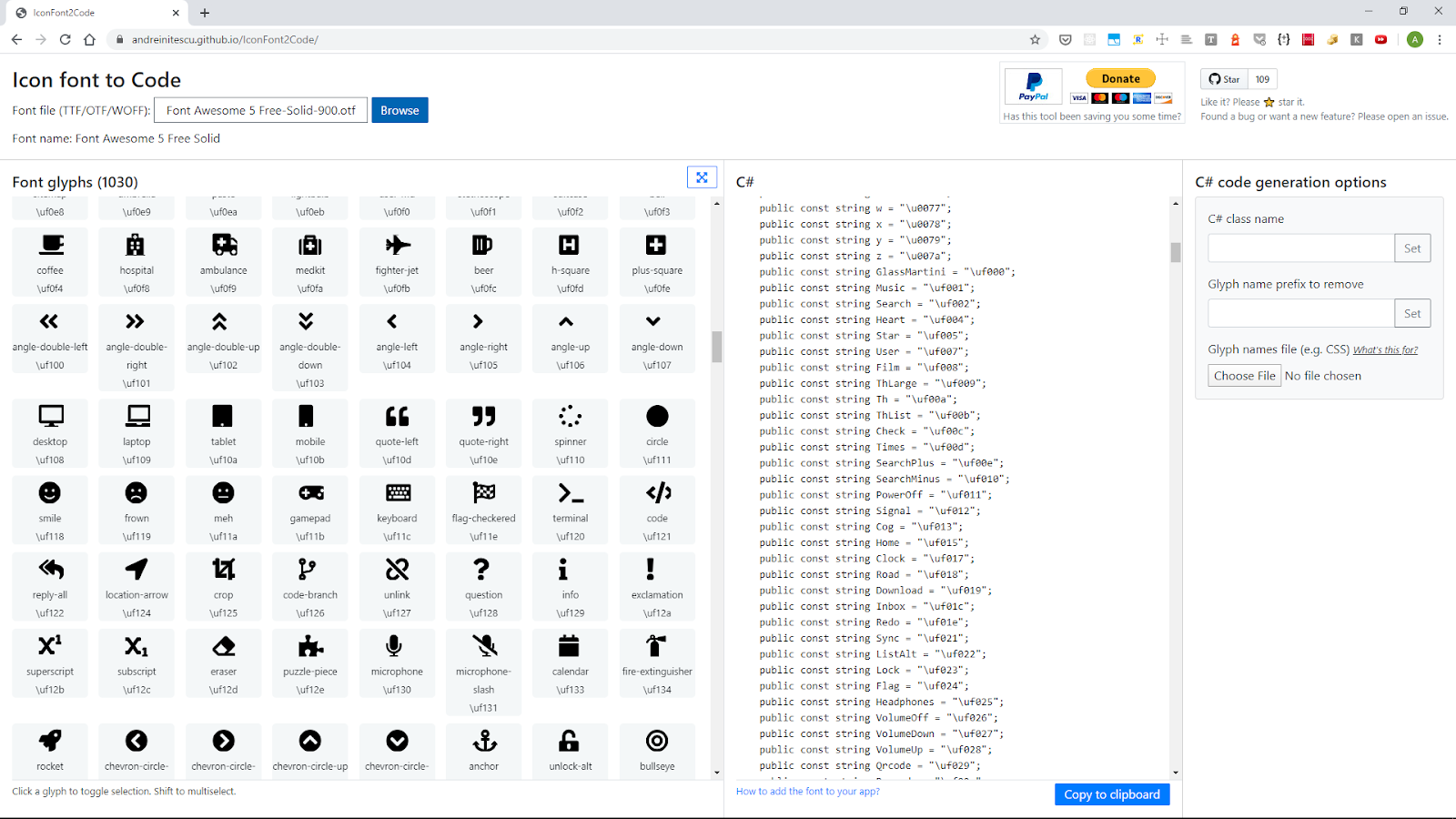Copy generated C# code to clipboard
The height and width of the screenshot is (819, 1456).
[x=1111, y=794]
